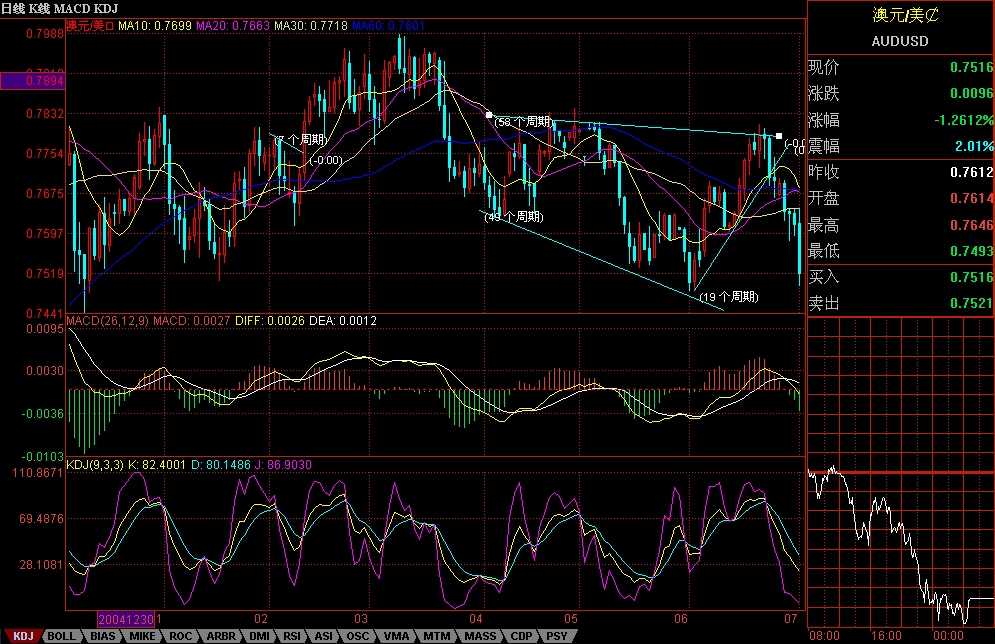This screenshot has width=995, height=644.
Task: Click the AUDUSD symbol header
Action: pyautogui.click(x=900, y=42)
